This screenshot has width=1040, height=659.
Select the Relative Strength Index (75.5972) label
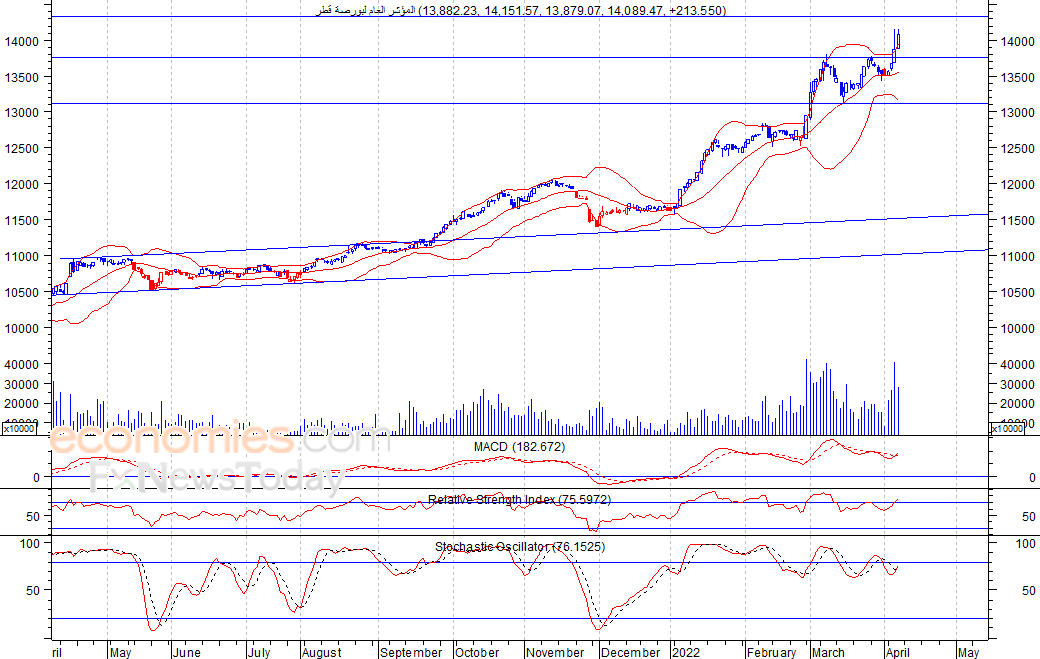click(519, 499)
